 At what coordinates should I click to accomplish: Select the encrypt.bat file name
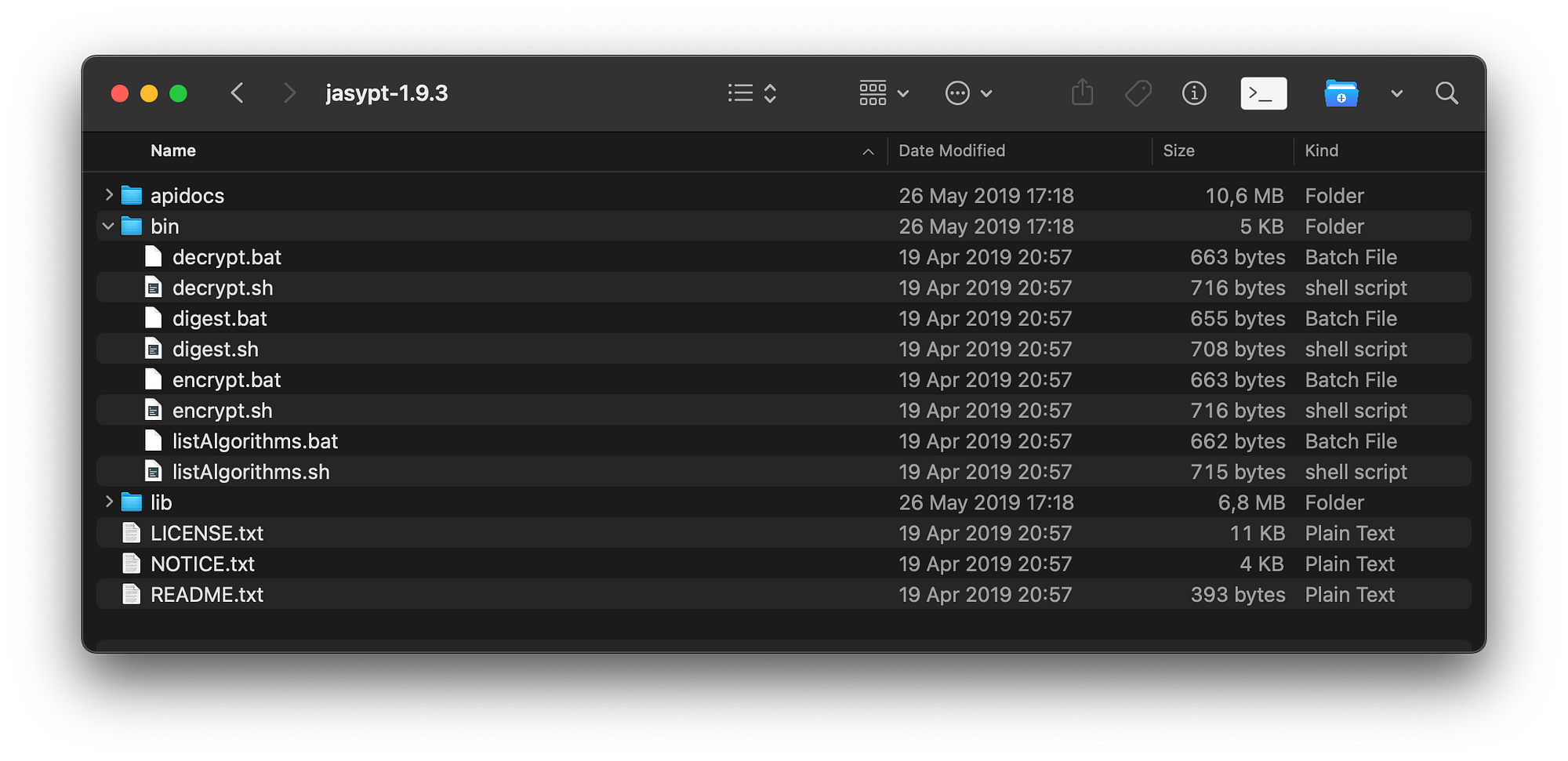[x=227, y=380]
